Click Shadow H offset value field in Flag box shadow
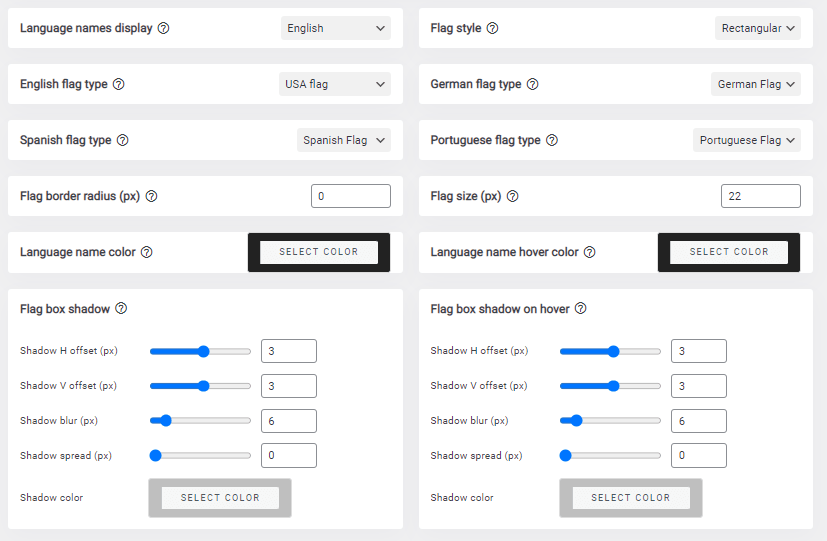827x541 pixels. click(289, 351)
